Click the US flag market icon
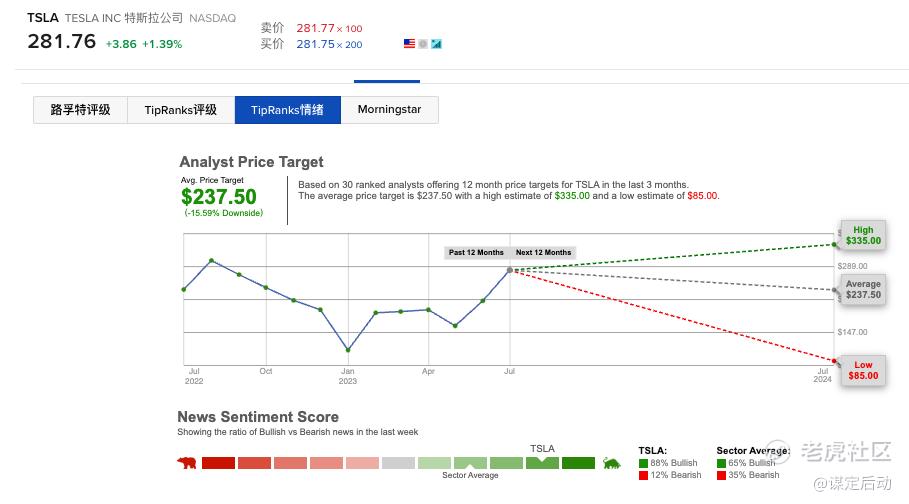The image size is (909, 504). [409, 44]
